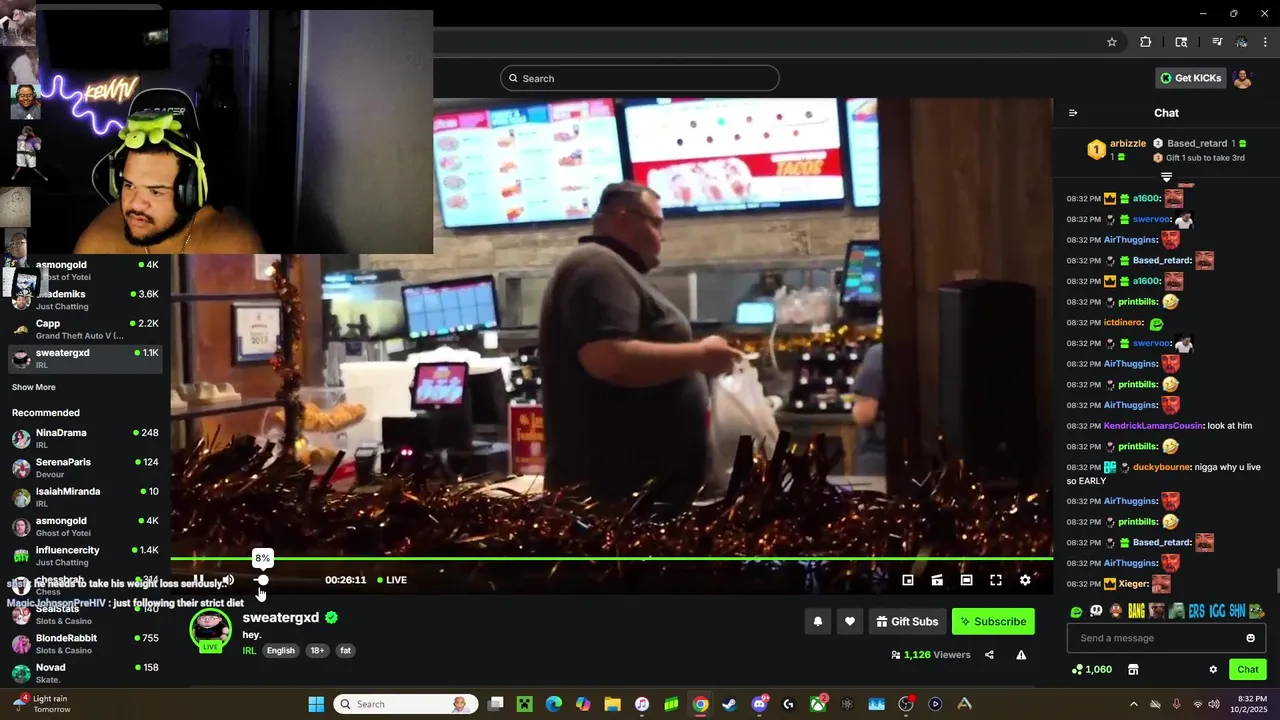Collapse the chat panel with arrow icon
The image size is (1280, 720).
point(1073,113)
